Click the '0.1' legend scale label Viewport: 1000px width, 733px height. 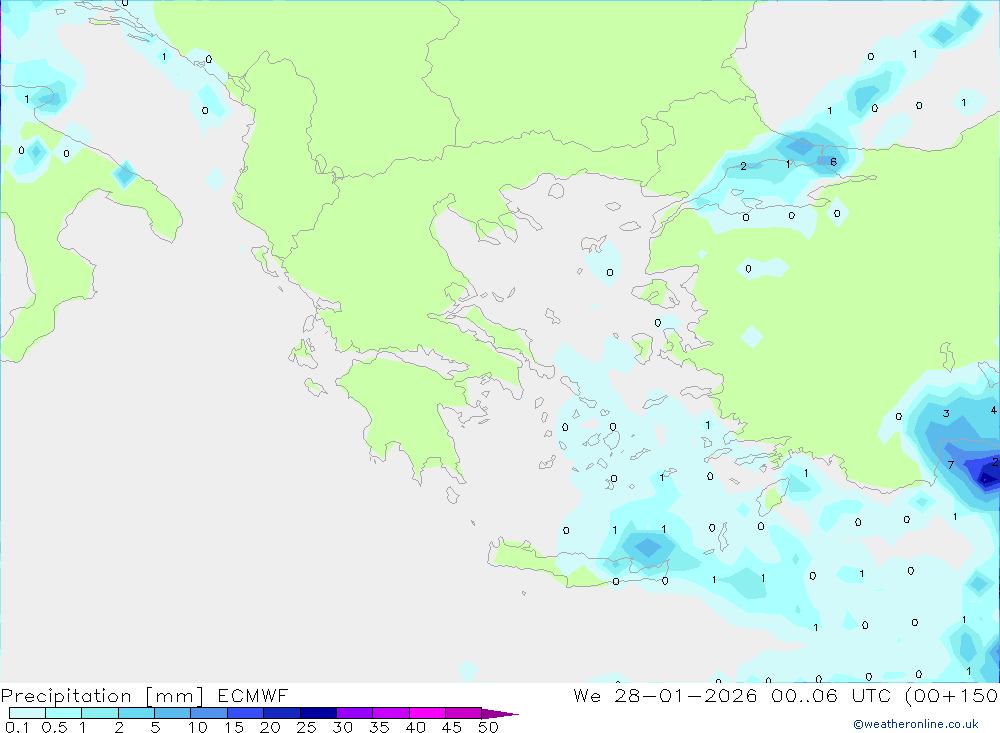click(17, 727)
